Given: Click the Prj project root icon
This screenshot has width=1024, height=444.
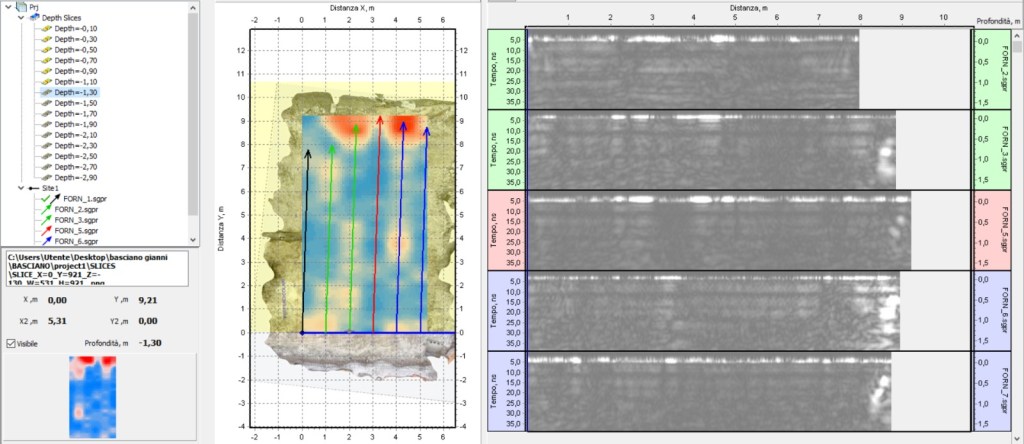Looking at the screenshot, I should 22,6.
